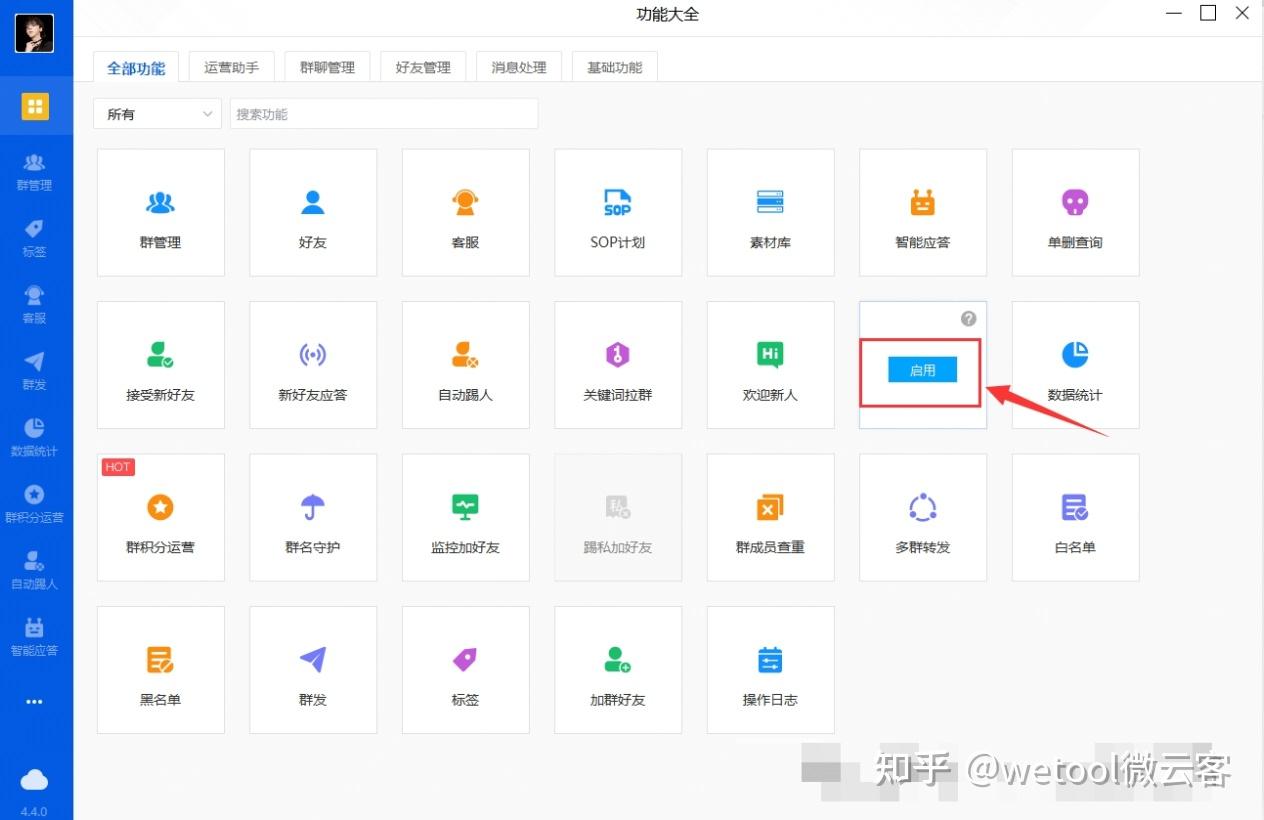This screenshot has height=820, width=1264.
Task: Open the 操作日志 feature
Action: tap(770, 669)
